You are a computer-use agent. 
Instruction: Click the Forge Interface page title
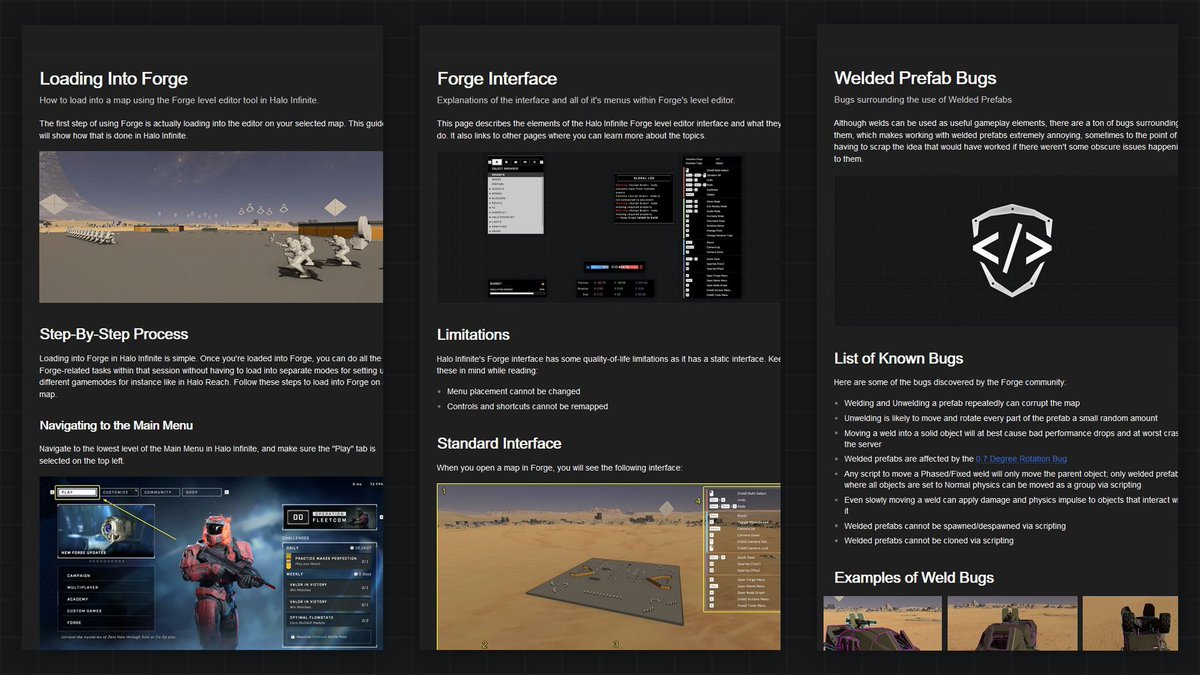tap(497, 78)
